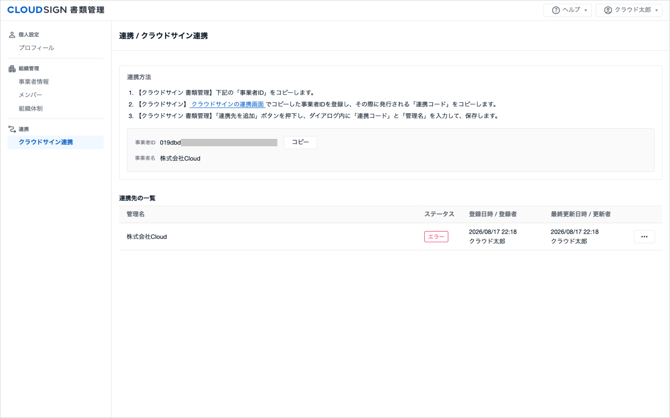
Task: Copy the 事業者ID with コピー button
Action: (300, 142)
